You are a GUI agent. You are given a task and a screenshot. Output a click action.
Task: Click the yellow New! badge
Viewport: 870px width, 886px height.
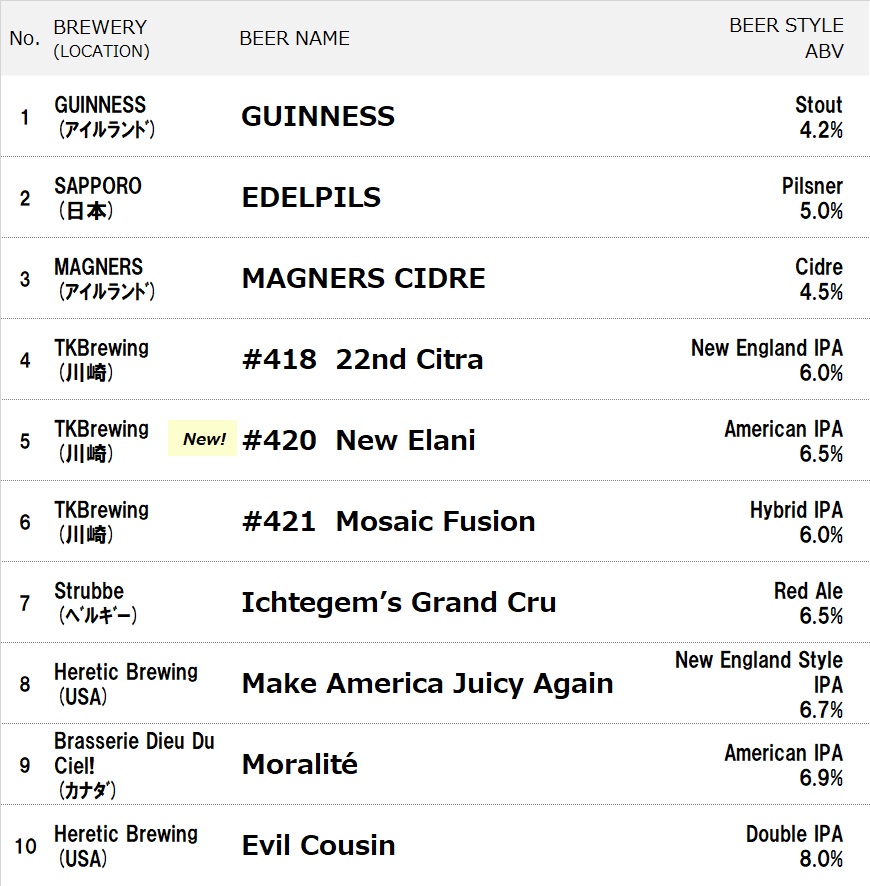(x=204, y=439)
